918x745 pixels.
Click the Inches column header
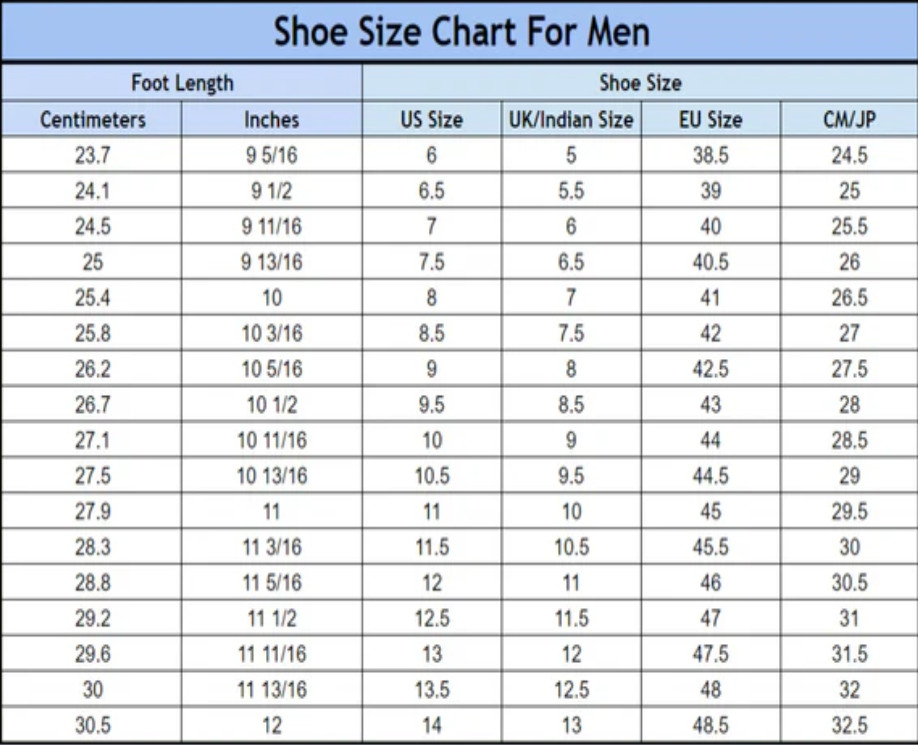point(271,120)
